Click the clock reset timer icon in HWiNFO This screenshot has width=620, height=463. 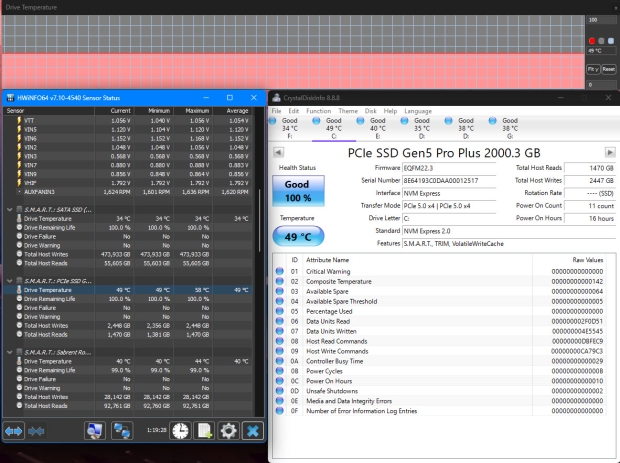[180, 431]
